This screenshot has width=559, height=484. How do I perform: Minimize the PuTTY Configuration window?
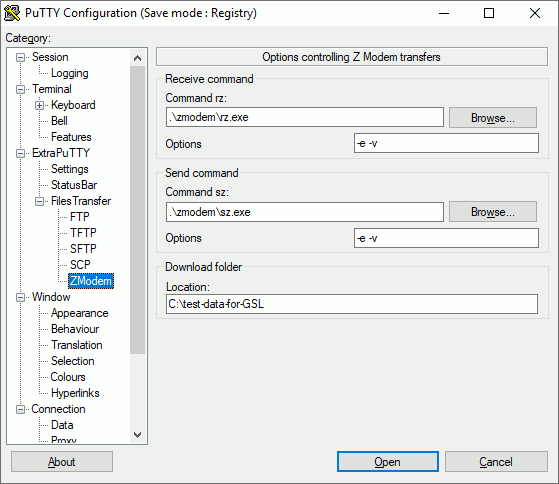[444, 14]
